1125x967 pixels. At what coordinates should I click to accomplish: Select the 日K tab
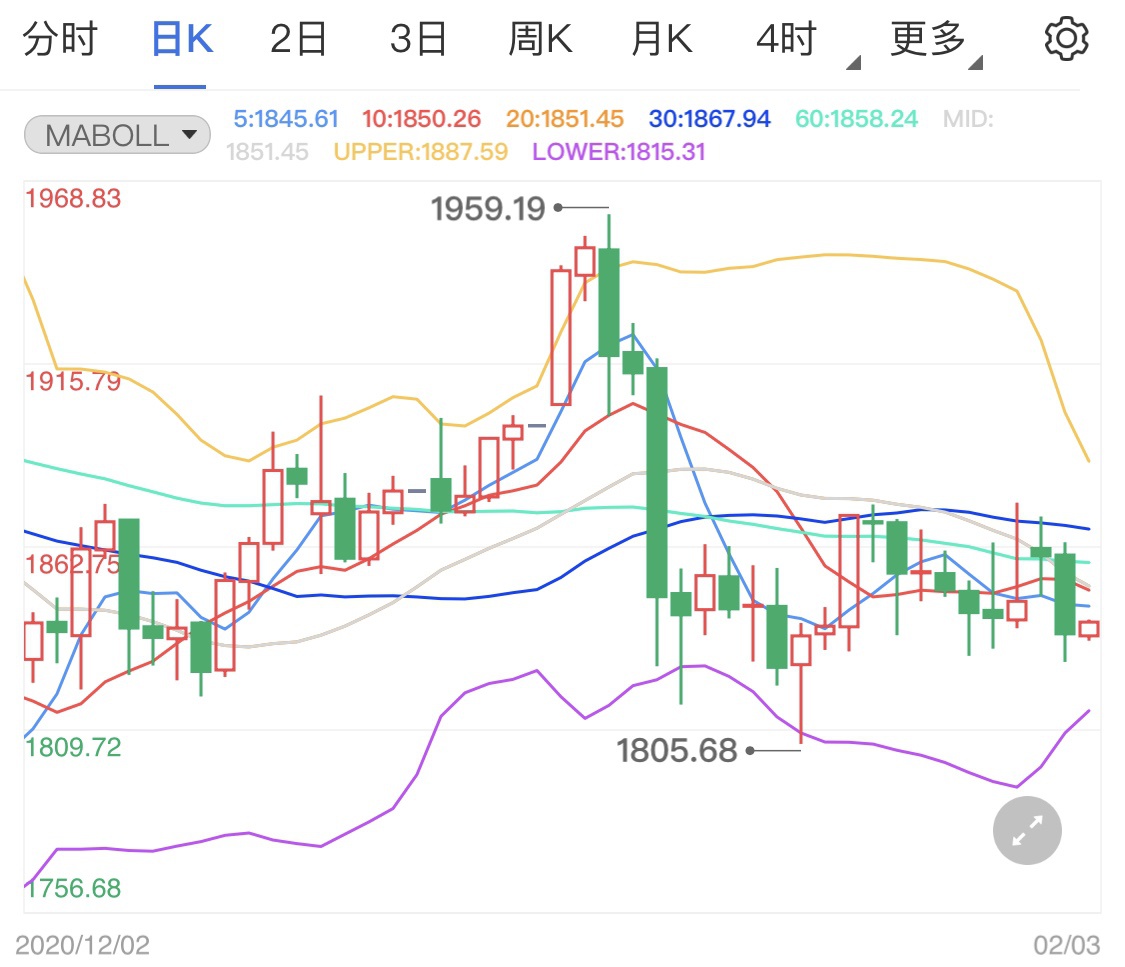tap(182, 39)
